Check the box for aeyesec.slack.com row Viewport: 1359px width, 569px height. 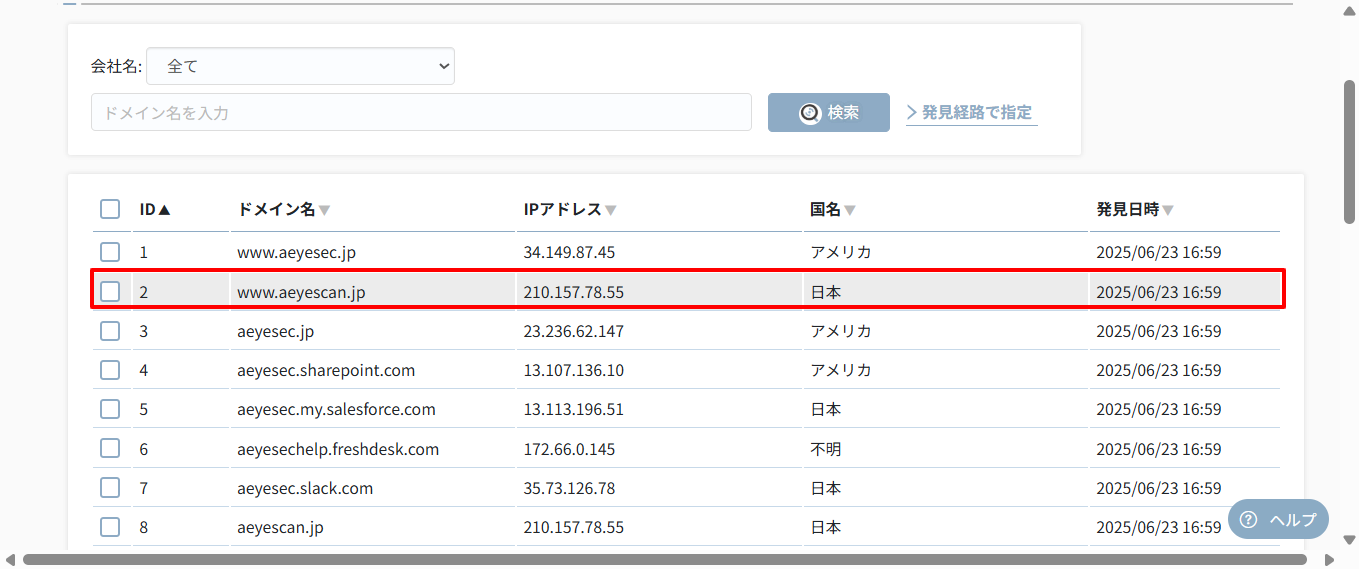[110, 488]
